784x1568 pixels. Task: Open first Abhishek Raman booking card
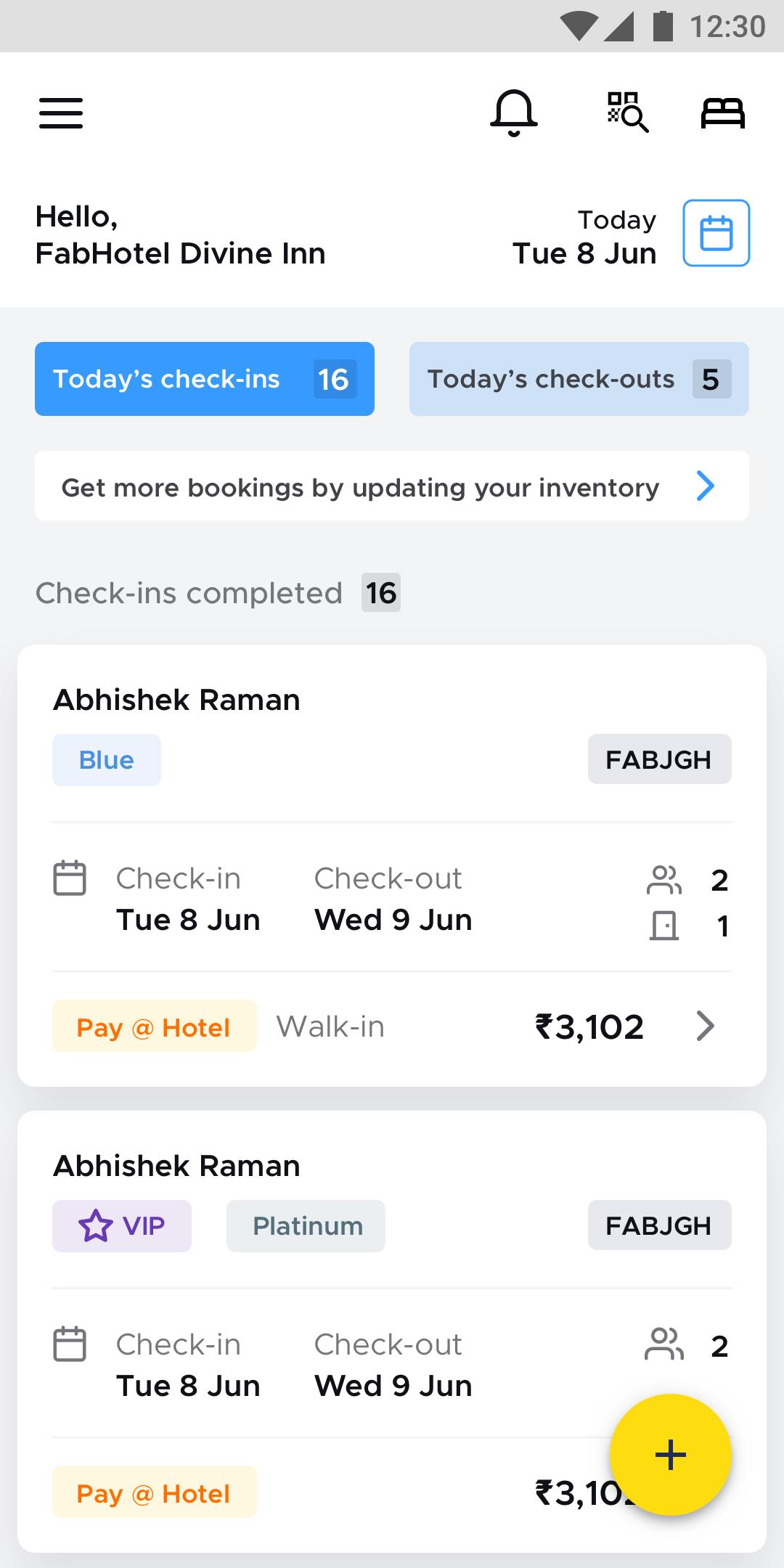point(392,865)
